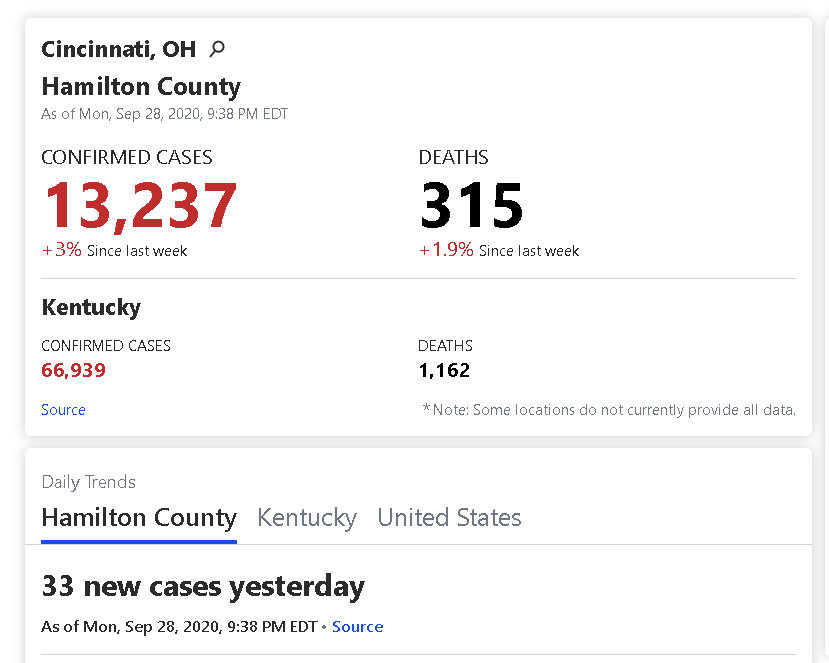
Task: Select the Cincinnati, OH location title
Action: (118, 49)
